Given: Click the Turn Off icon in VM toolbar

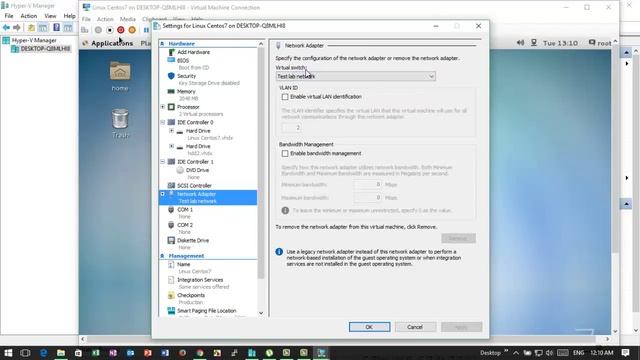Looking at the screenshot, I should [110, 30].
